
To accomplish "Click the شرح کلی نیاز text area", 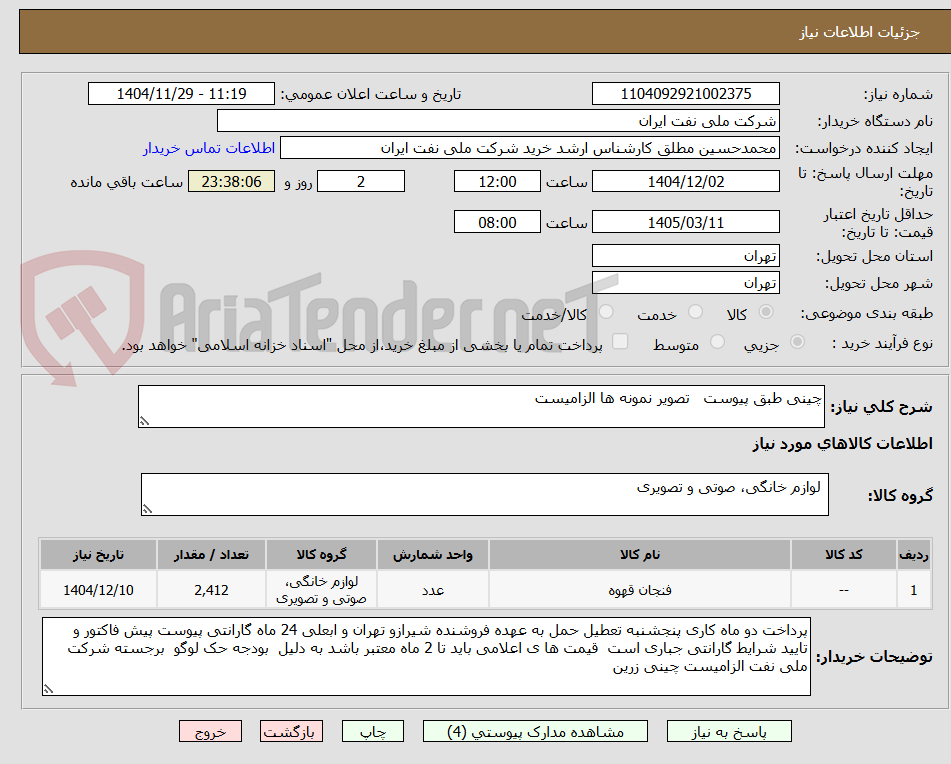I will 481,406.
